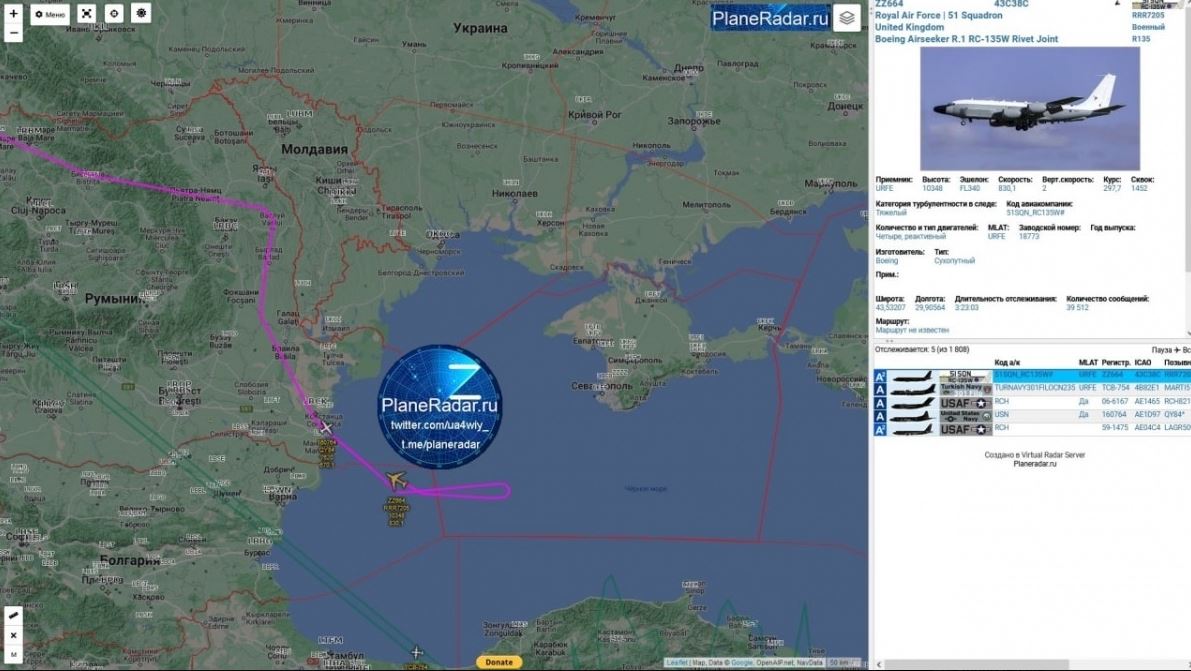Select the row with registration 59-1475
The height and width of the screenshot is (671, 1191).
[x=1032, y=429]
